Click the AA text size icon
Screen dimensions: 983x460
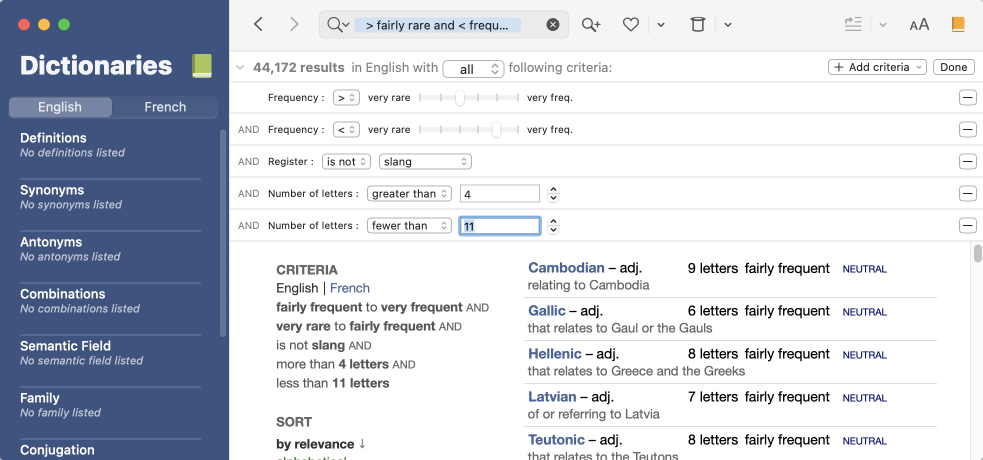[x=919, y=25]
